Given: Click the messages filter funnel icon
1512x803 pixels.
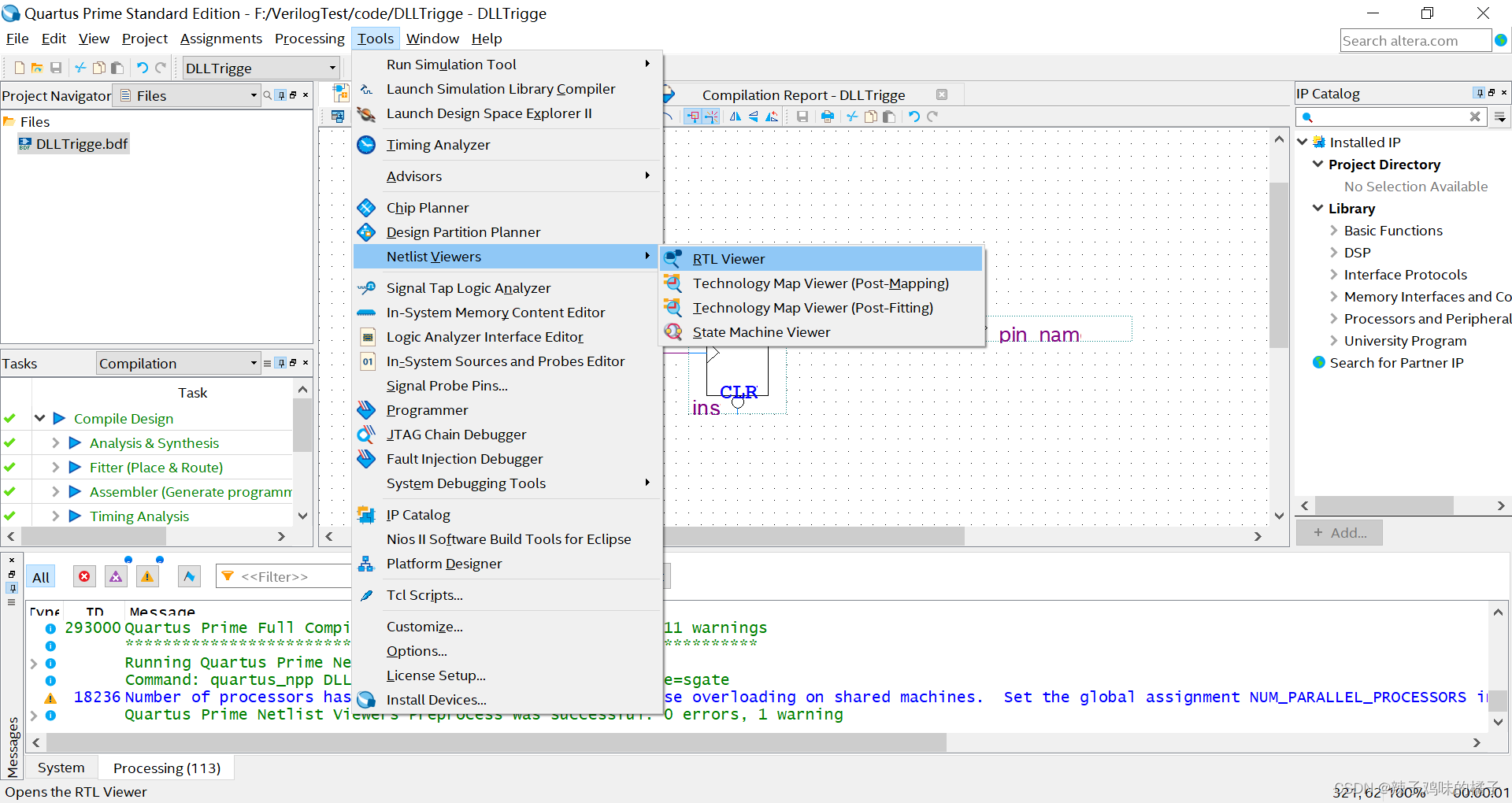Looking at the screenshot, I should [x=228, y=576].
